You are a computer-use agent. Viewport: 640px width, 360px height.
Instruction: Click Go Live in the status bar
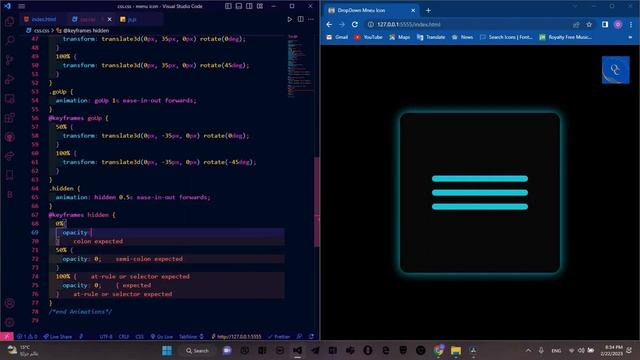coord(162,336)
